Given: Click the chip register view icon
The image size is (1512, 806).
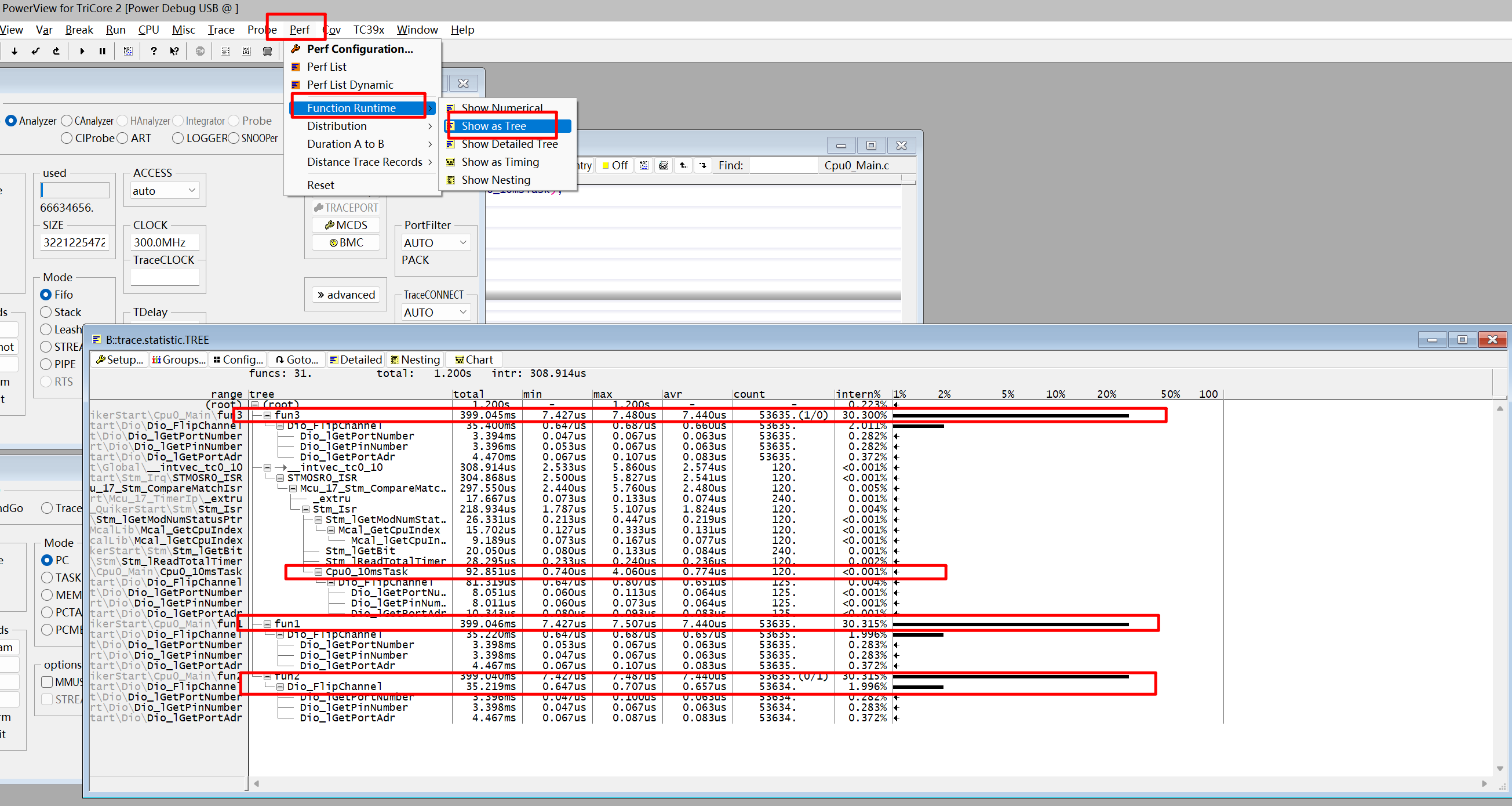Looking at the screenshot, I should (267, 51).
